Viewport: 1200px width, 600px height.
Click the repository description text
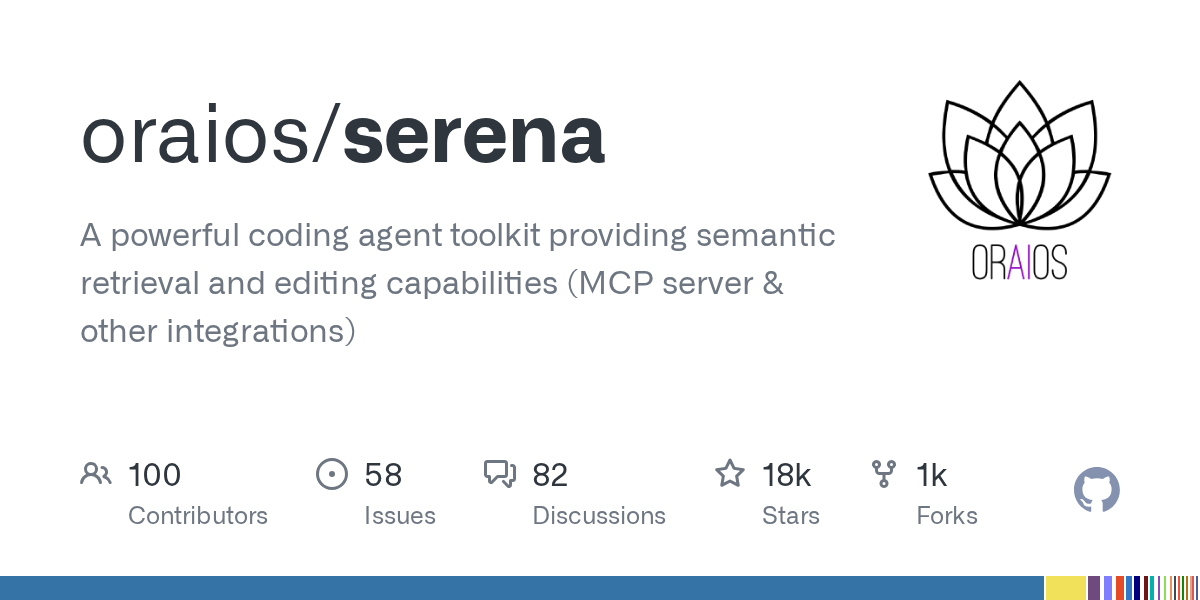click(x=457, y=283)
